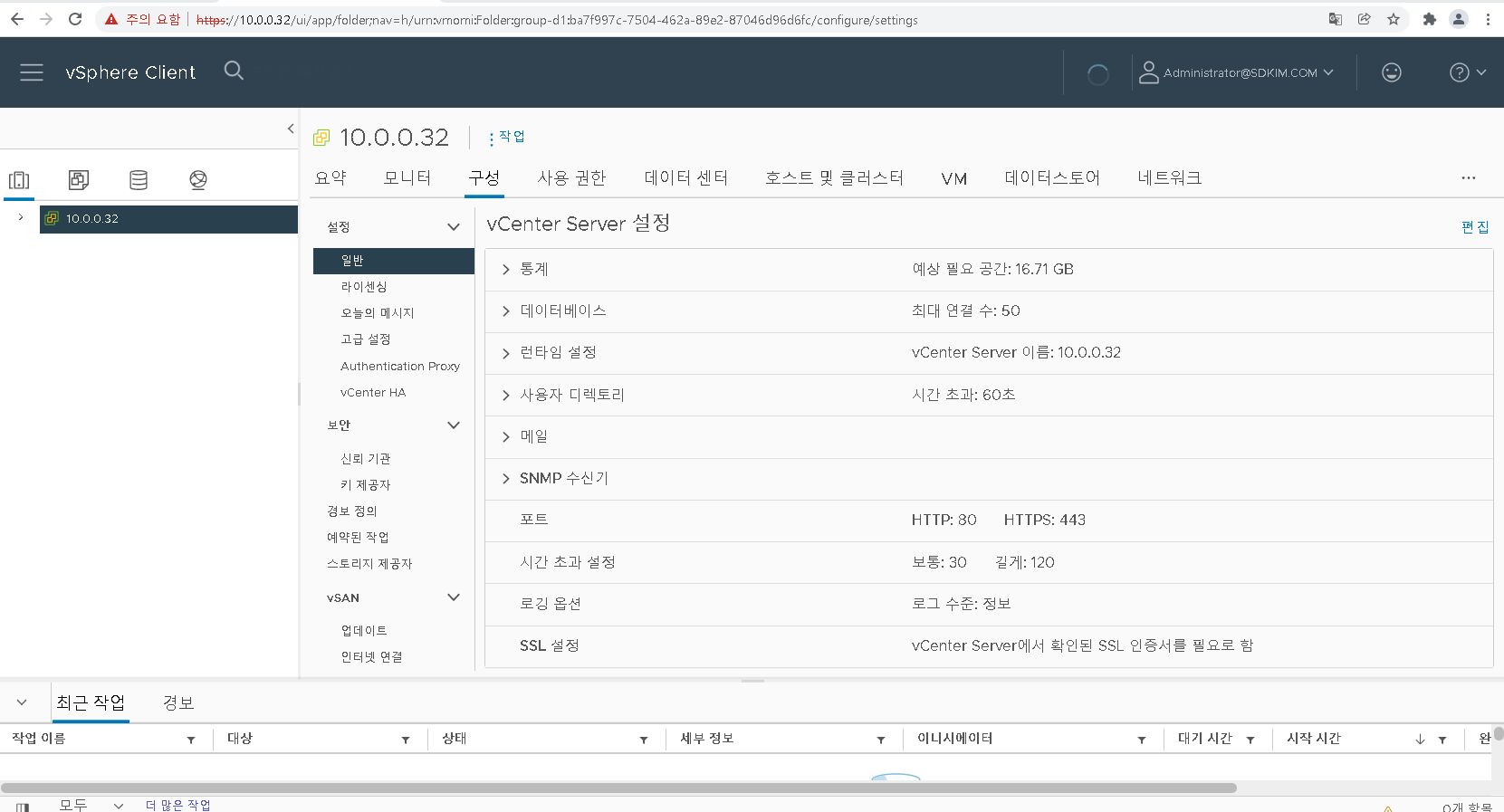
Task: Switch to Hosts and Clusters inventory icon
Action: [19, 180]
